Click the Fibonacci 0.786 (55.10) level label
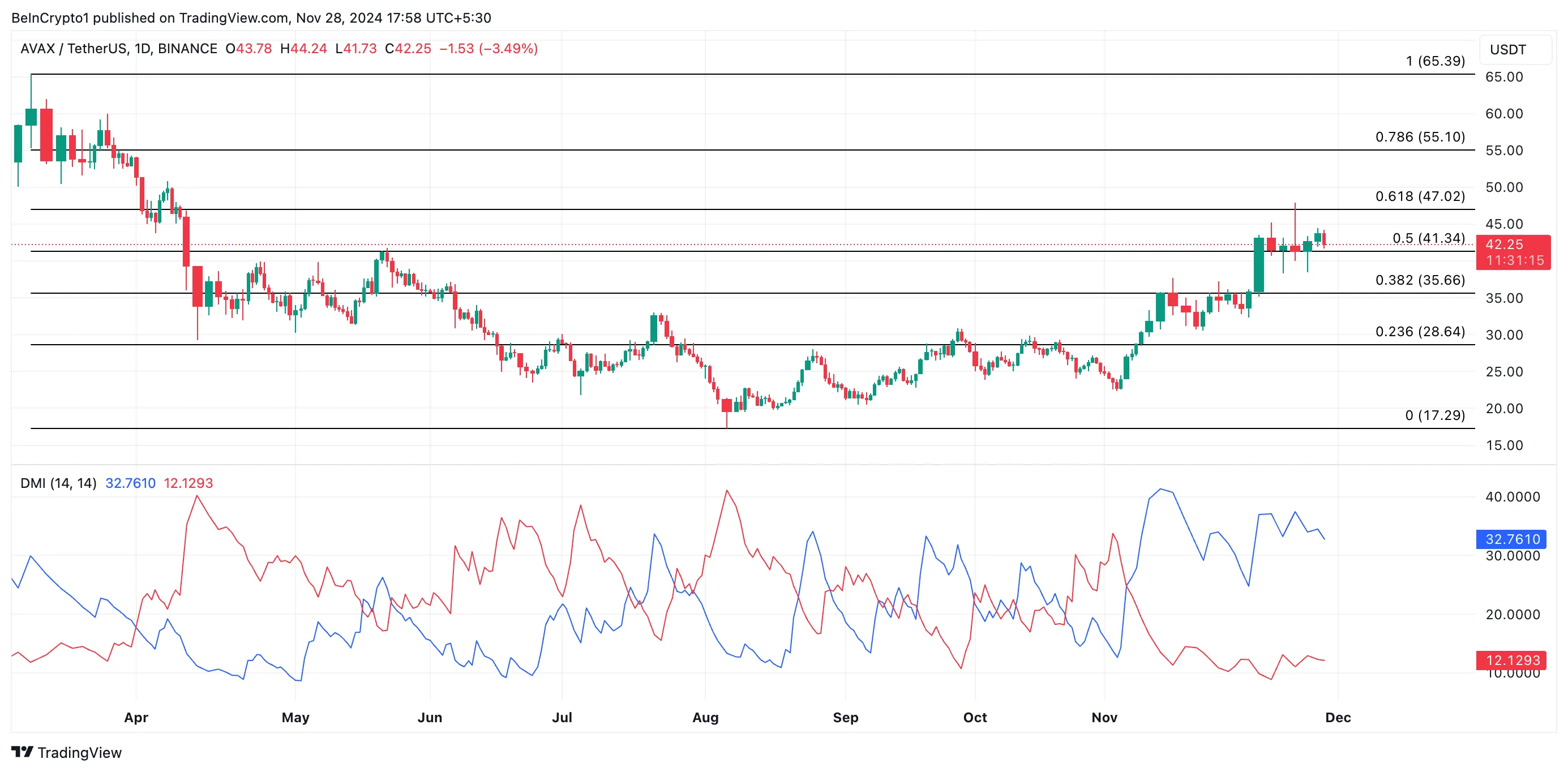The height and width of the screenshot is (772, 1568). coord(1420,137)
